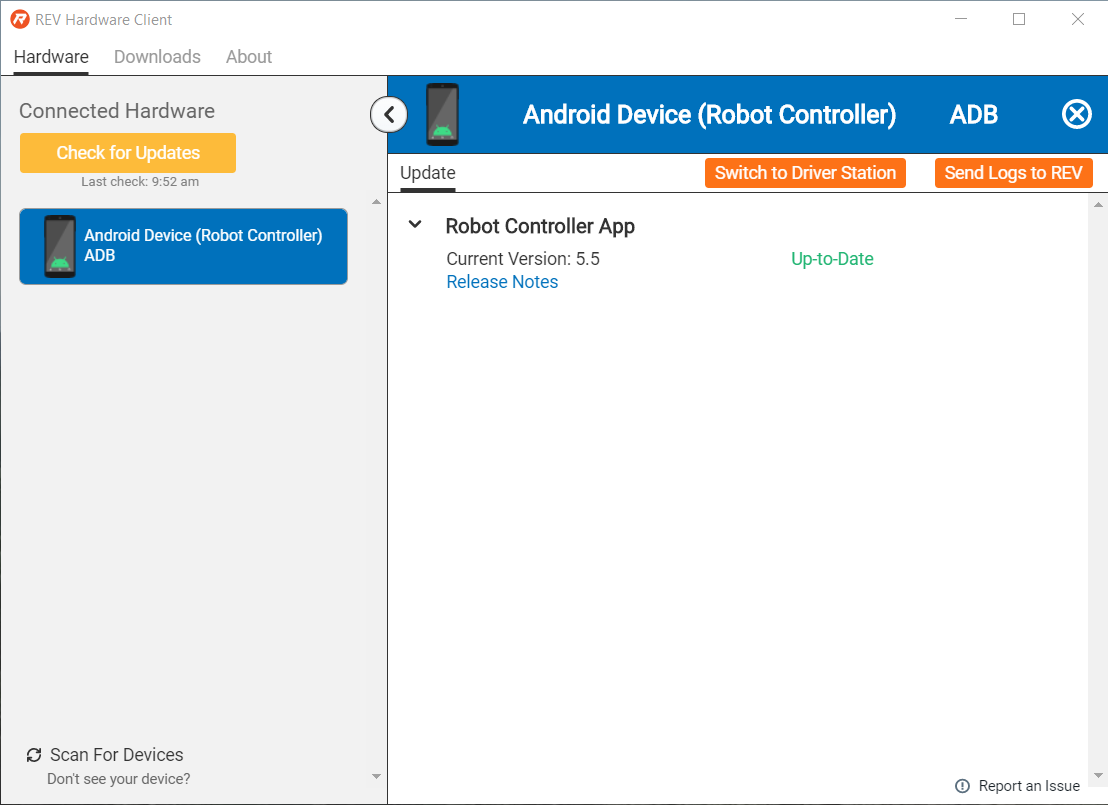
Task: Click sidebar scrollbar down arrow
Action: coord(377,776)
